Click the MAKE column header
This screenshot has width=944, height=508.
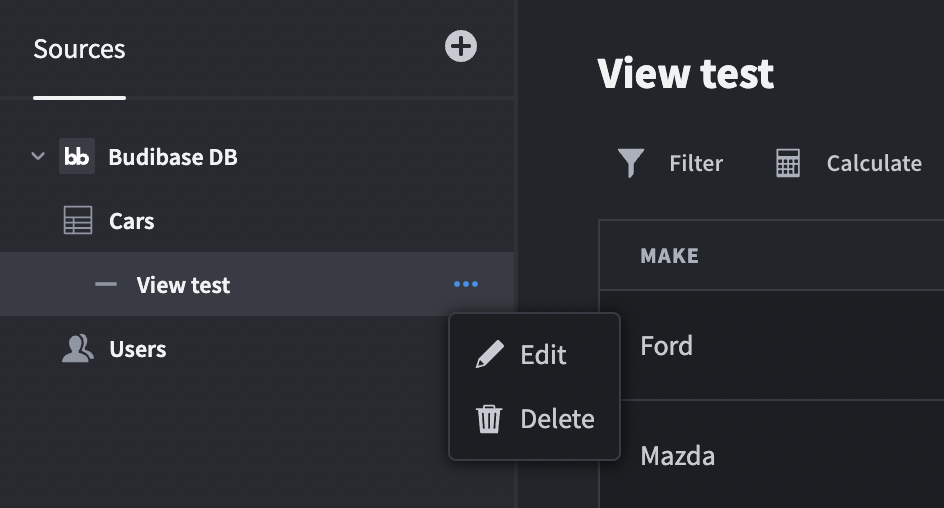point(669,256)
